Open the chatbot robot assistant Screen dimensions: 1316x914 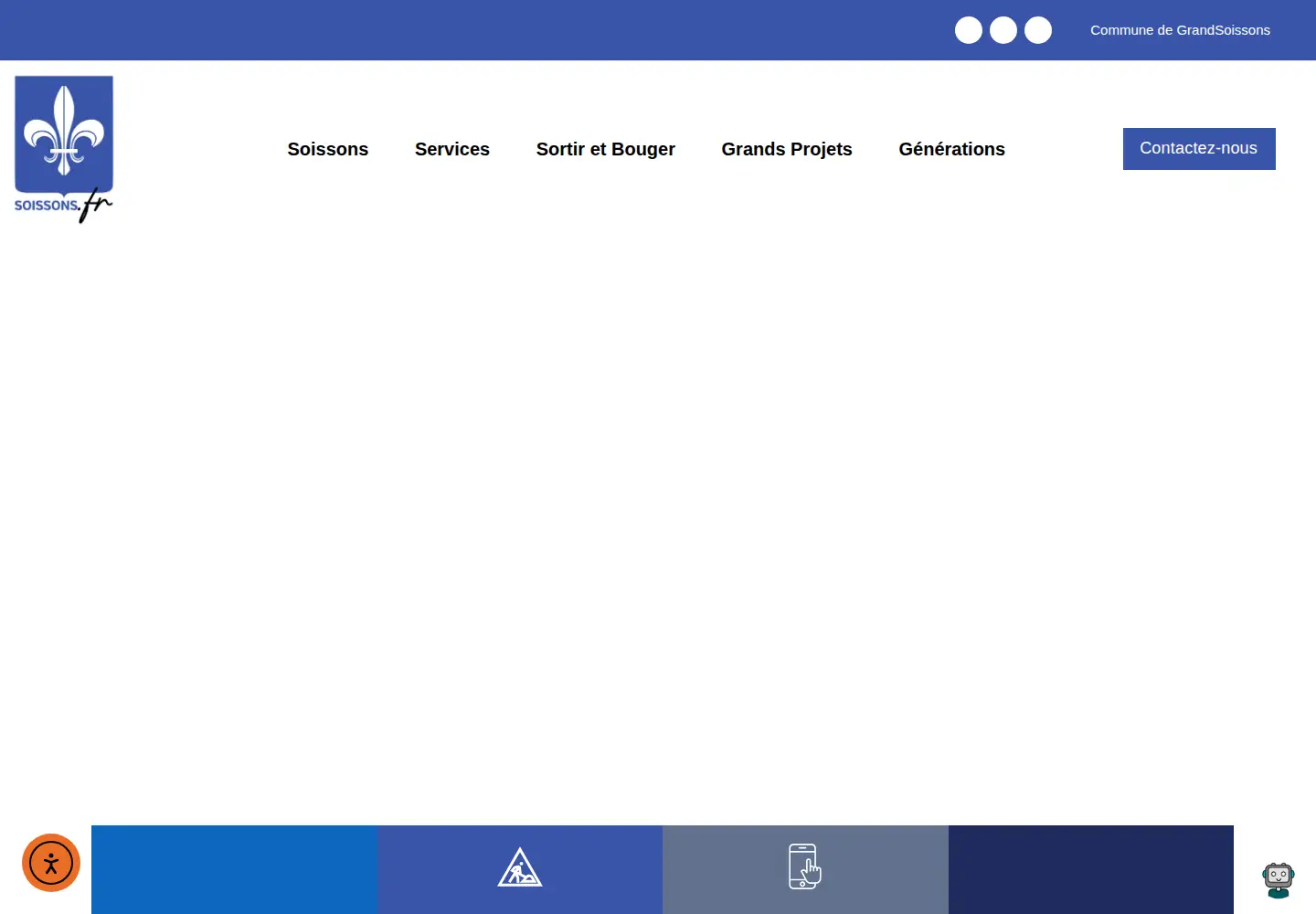[1279, 880]
